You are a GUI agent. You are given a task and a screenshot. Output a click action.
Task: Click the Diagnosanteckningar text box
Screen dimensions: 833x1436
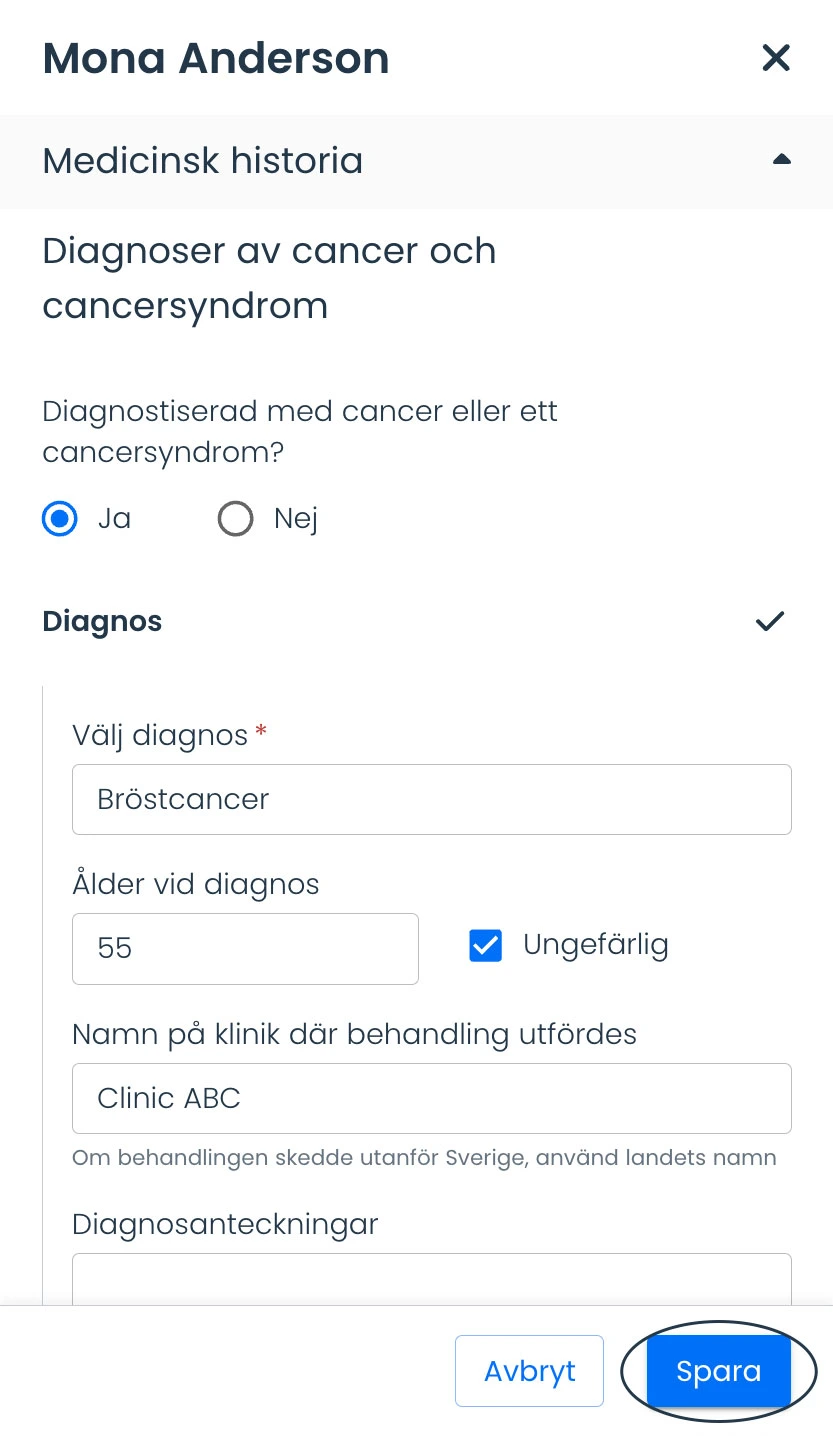[432, 1278]
